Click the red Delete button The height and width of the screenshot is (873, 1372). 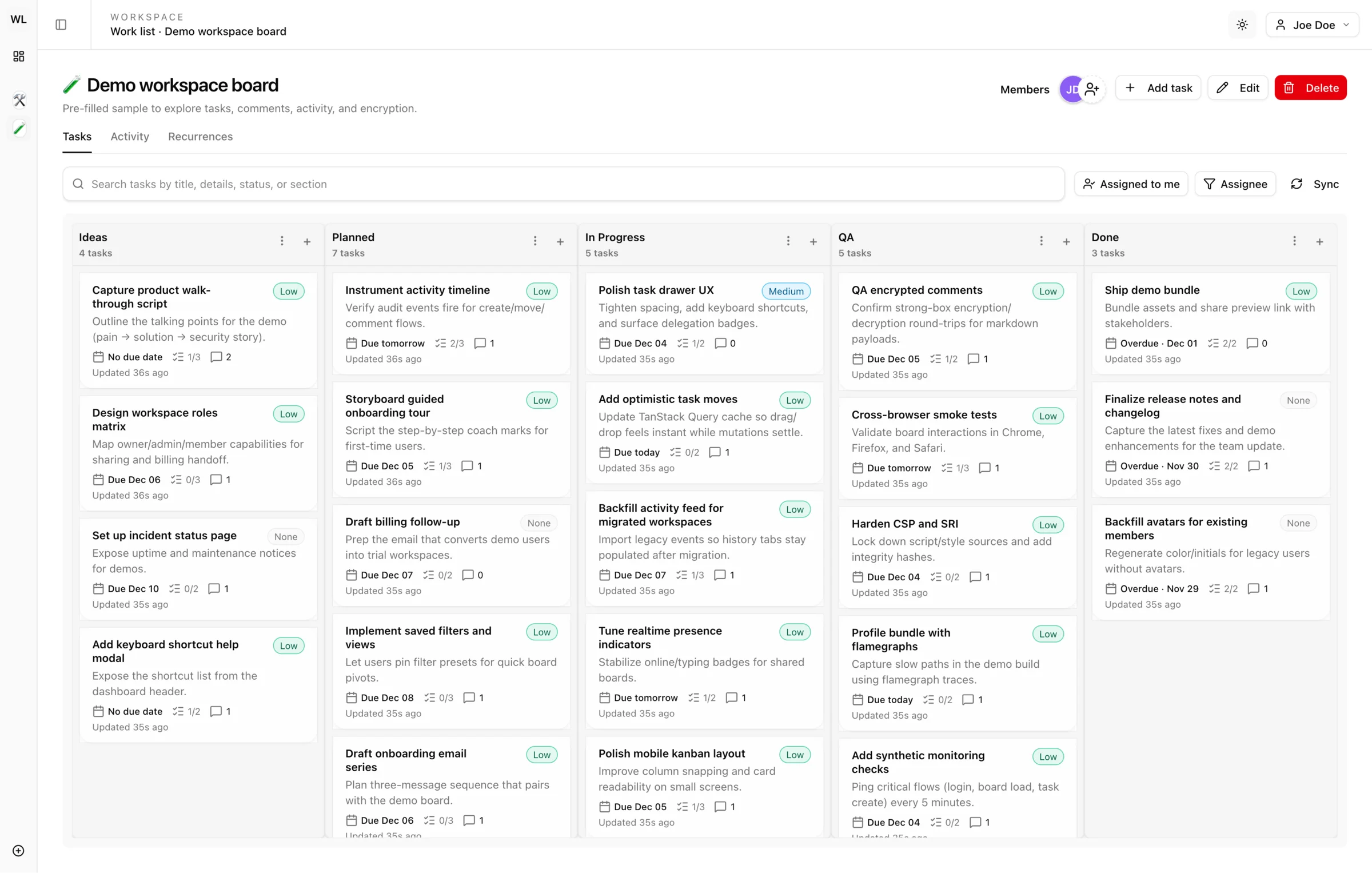coord(1310,88)
